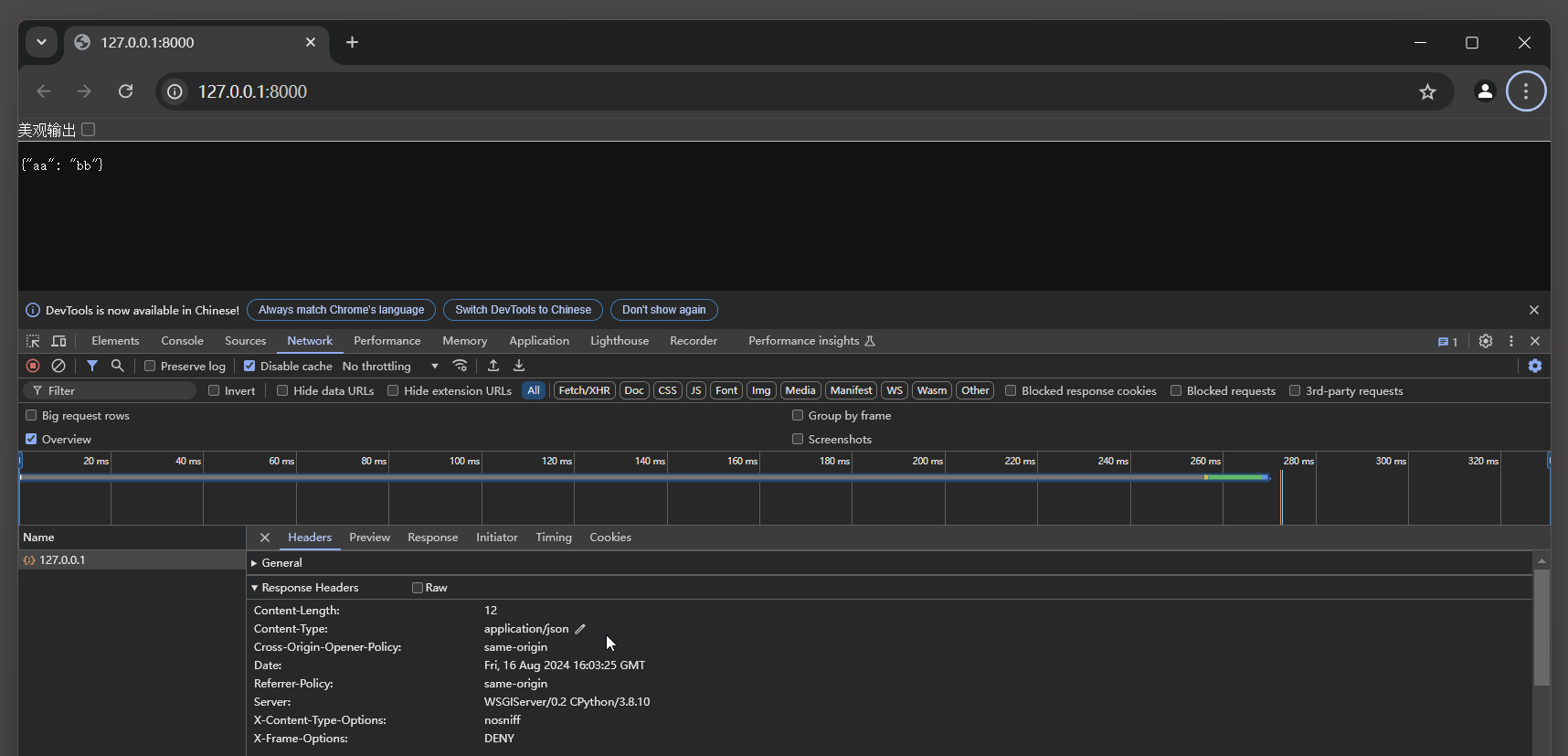Uncheck Disable cache
This screenshot has width=1568, height=756.
pos(249,366)
